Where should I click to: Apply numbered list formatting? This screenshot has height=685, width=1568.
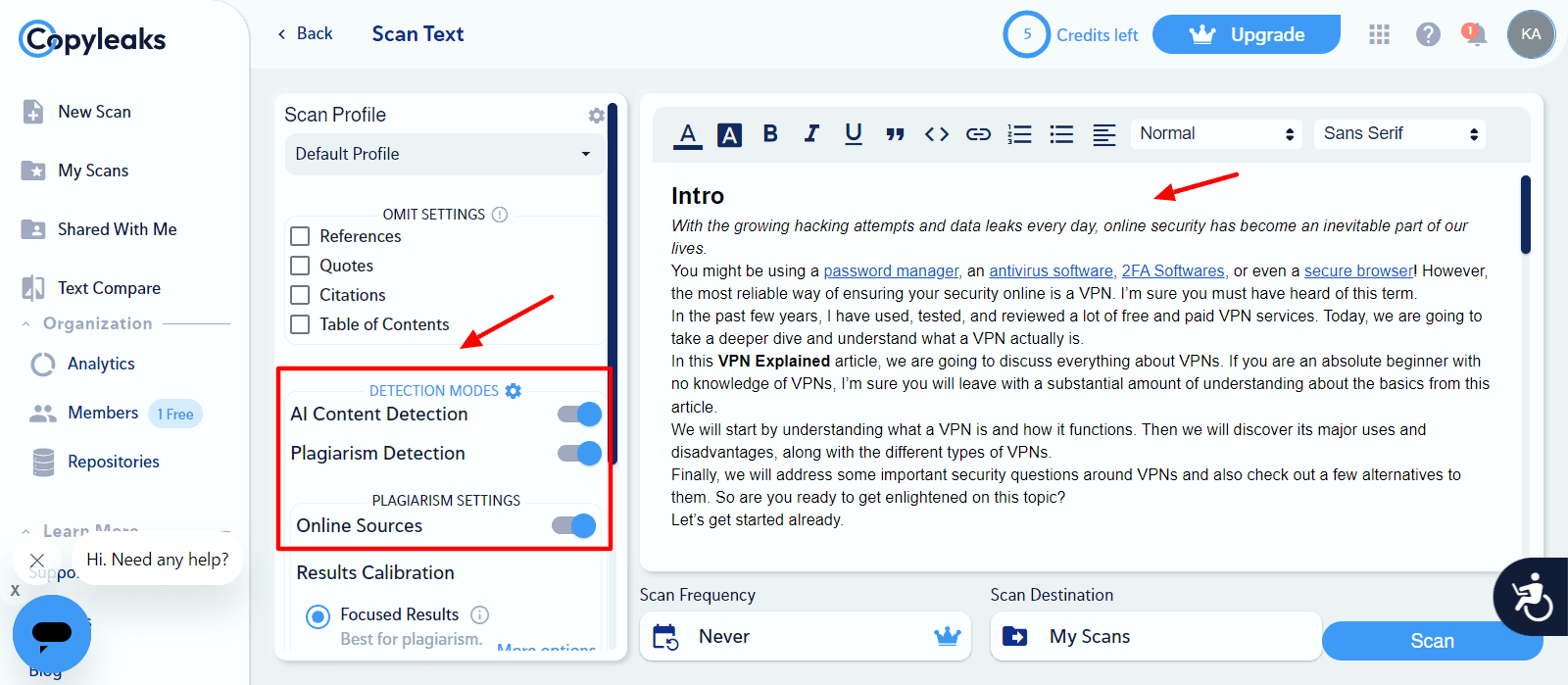click(x=1019, y=134)
